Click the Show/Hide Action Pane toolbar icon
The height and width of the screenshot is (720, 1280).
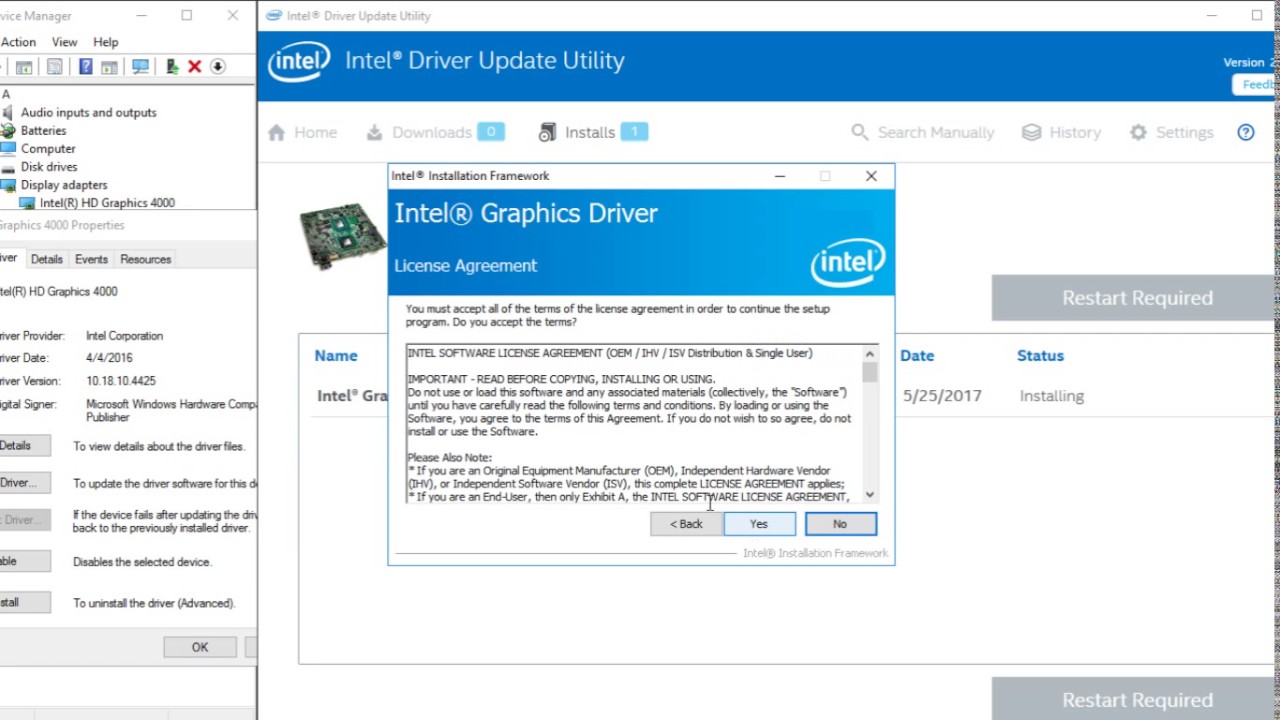pyautogui.click(x=109, y=67)
